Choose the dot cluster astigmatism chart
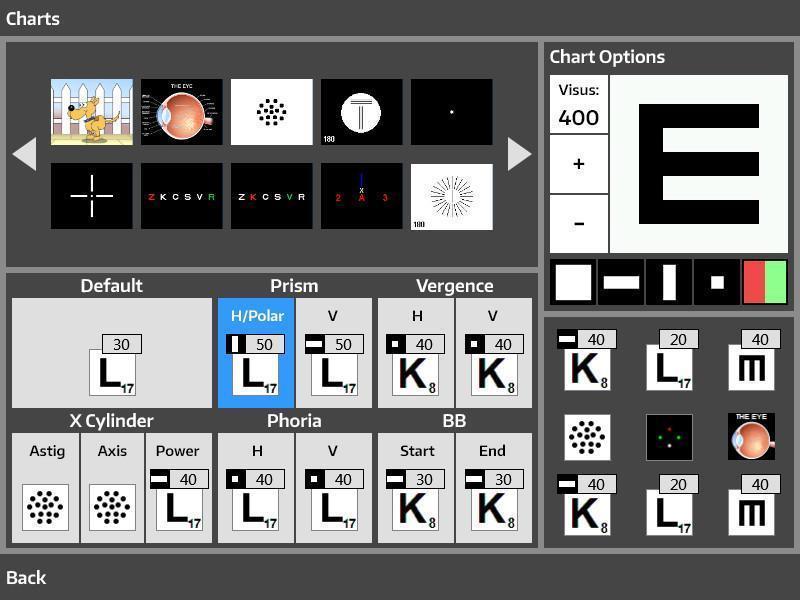This screenshot has width=800, height=600. point(271,112)
